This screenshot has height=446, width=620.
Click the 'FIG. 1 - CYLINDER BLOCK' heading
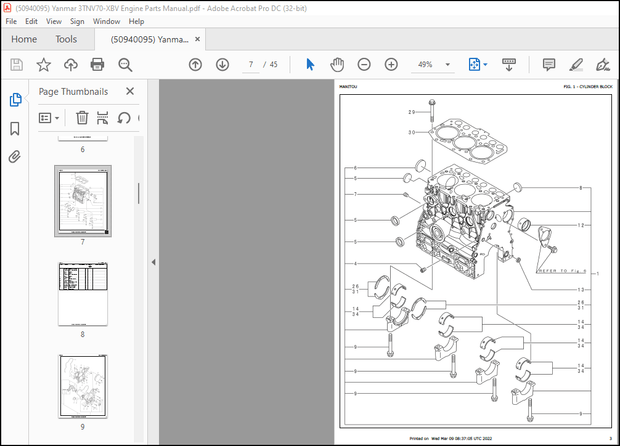(x=588, y=86)
